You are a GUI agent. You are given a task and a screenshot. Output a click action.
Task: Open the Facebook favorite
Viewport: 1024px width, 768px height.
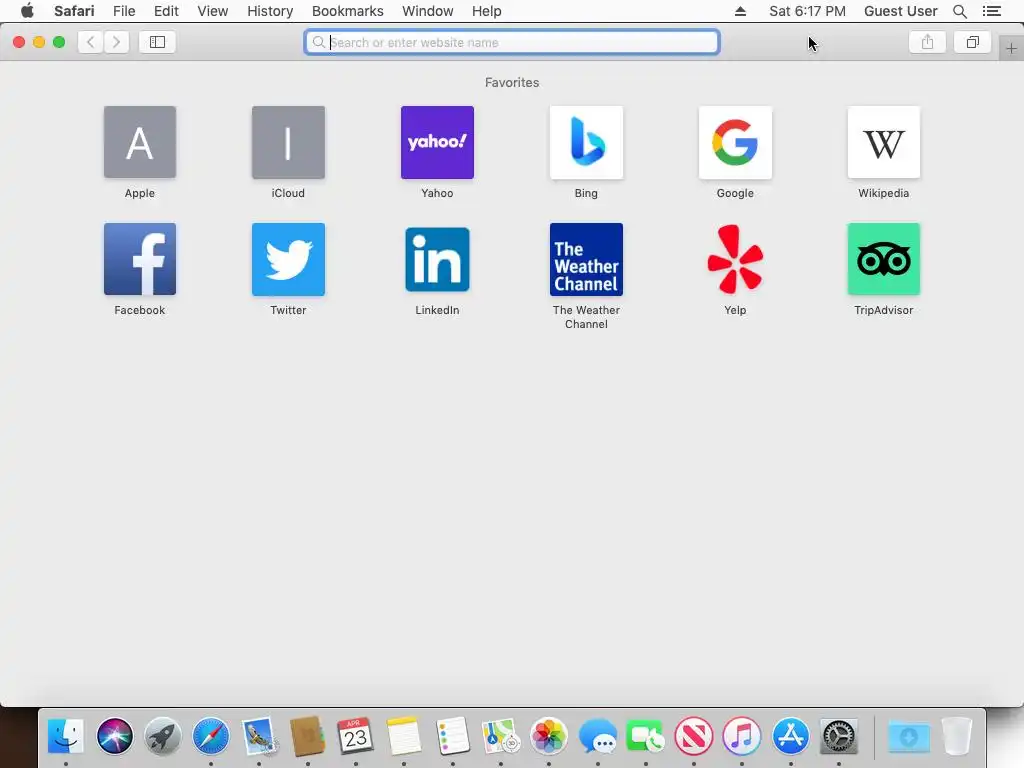click(x=140, y=259)
